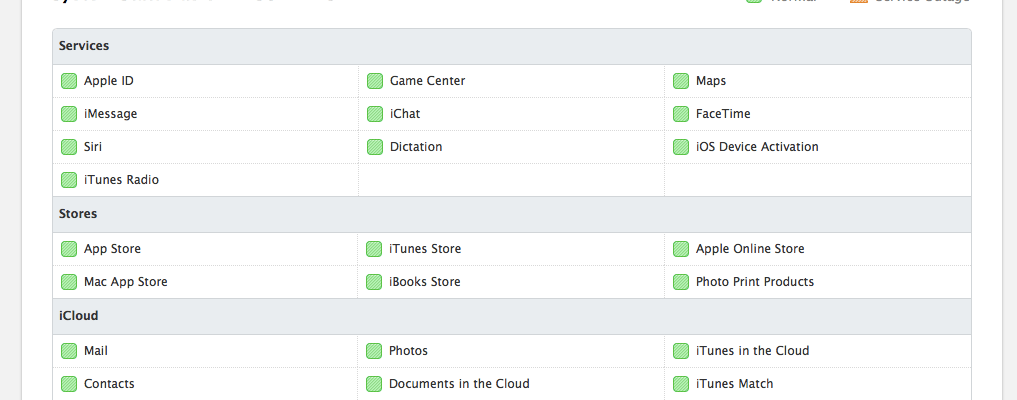
Task: Click the green status icon next to Maps
Action: [681, 81]
